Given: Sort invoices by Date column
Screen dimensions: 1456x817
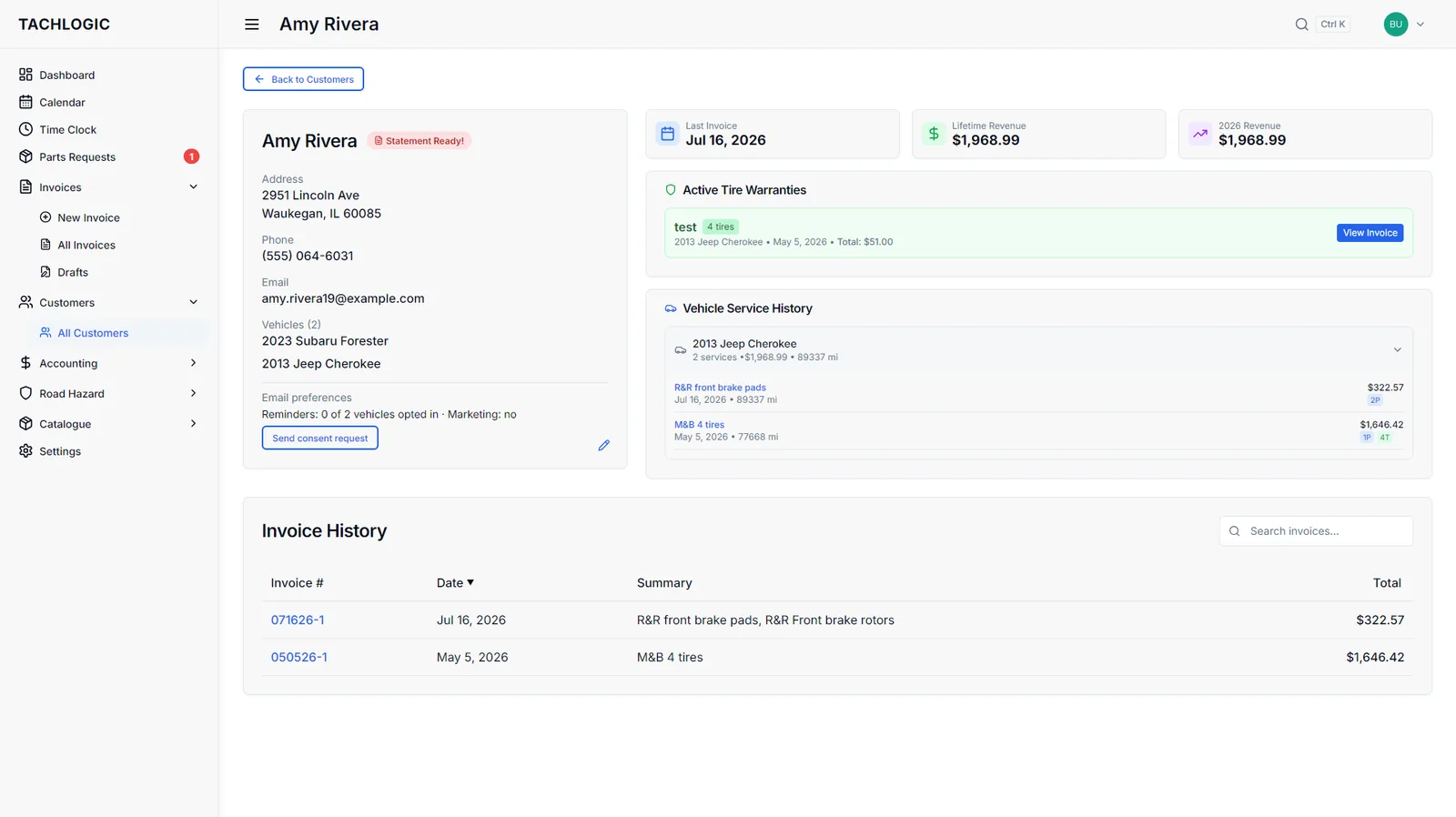Looking at the screenshot, I should click(x=455, y=583).
